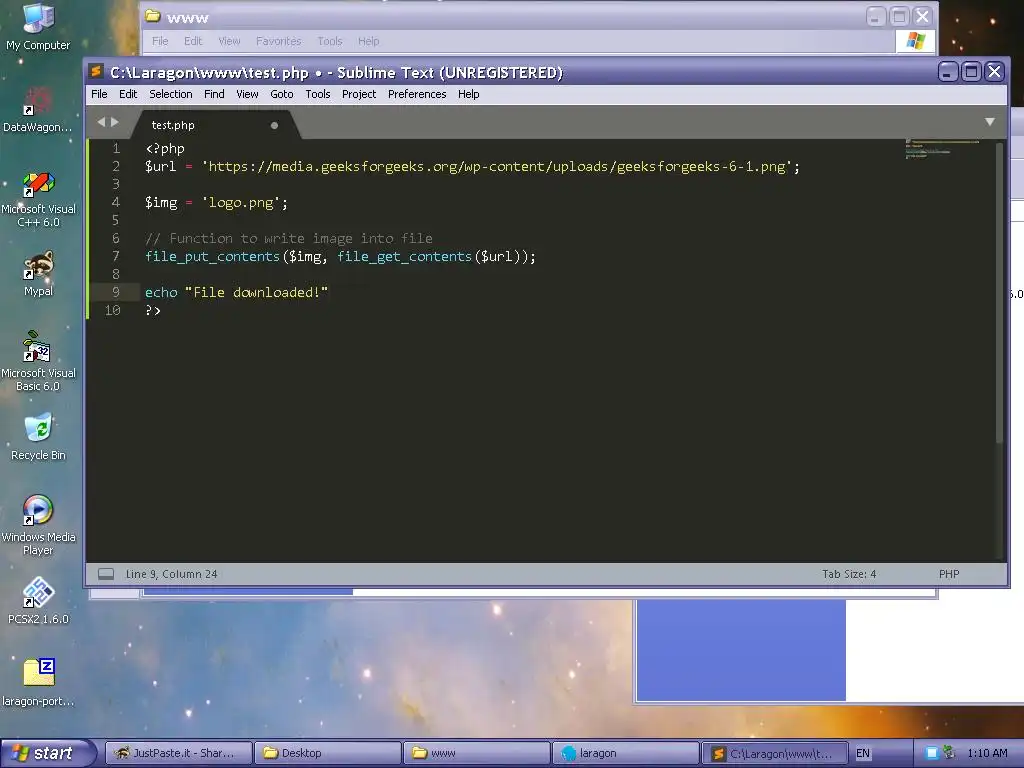The height and width of the screenshot is (768, 1024).
Task: Click line number 5 in the gutter
Action: click(x=116, y=220)
